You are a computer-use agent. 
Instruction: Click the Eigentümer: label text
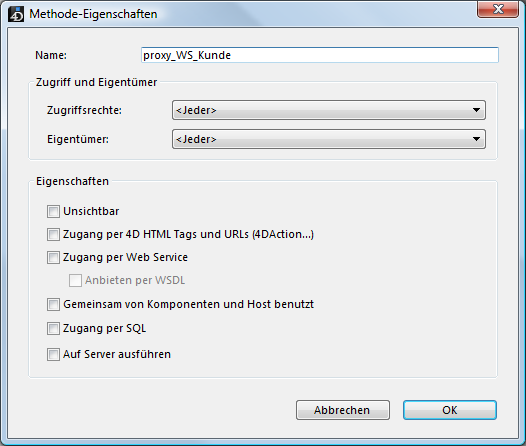point(78,139)
